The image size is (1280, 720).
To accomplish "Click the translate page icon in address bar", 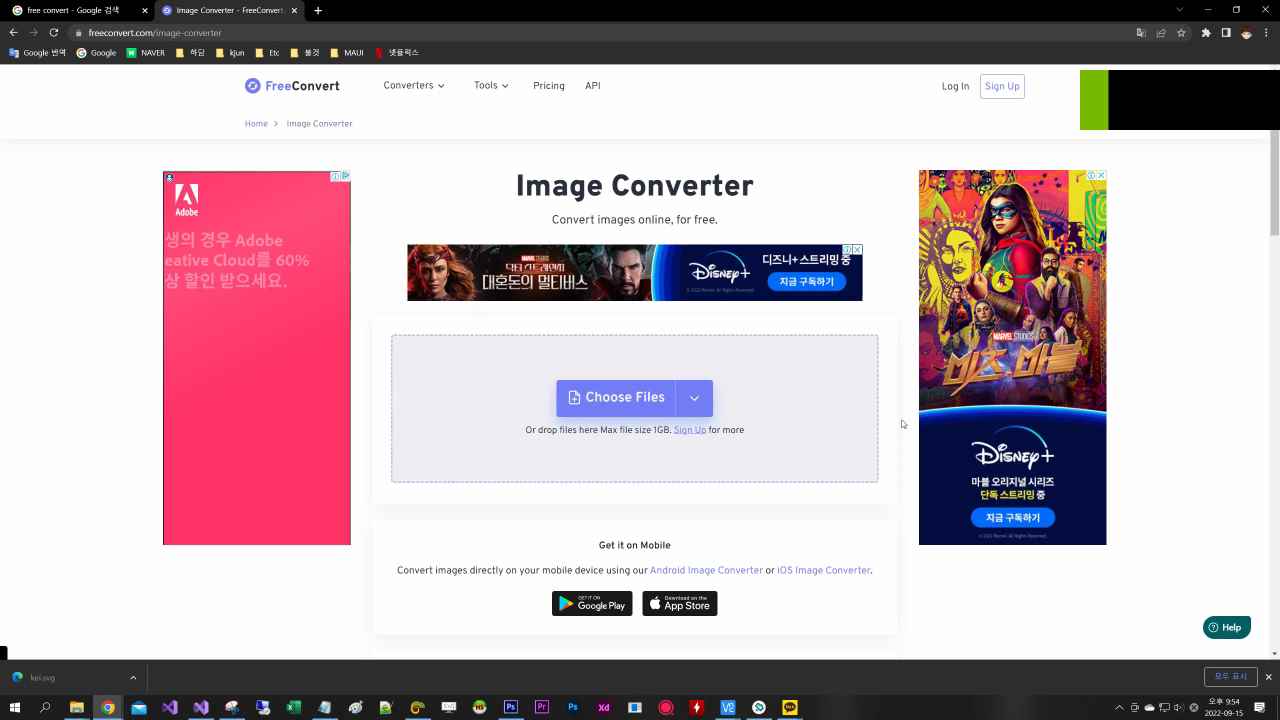I will point(1141,33).
